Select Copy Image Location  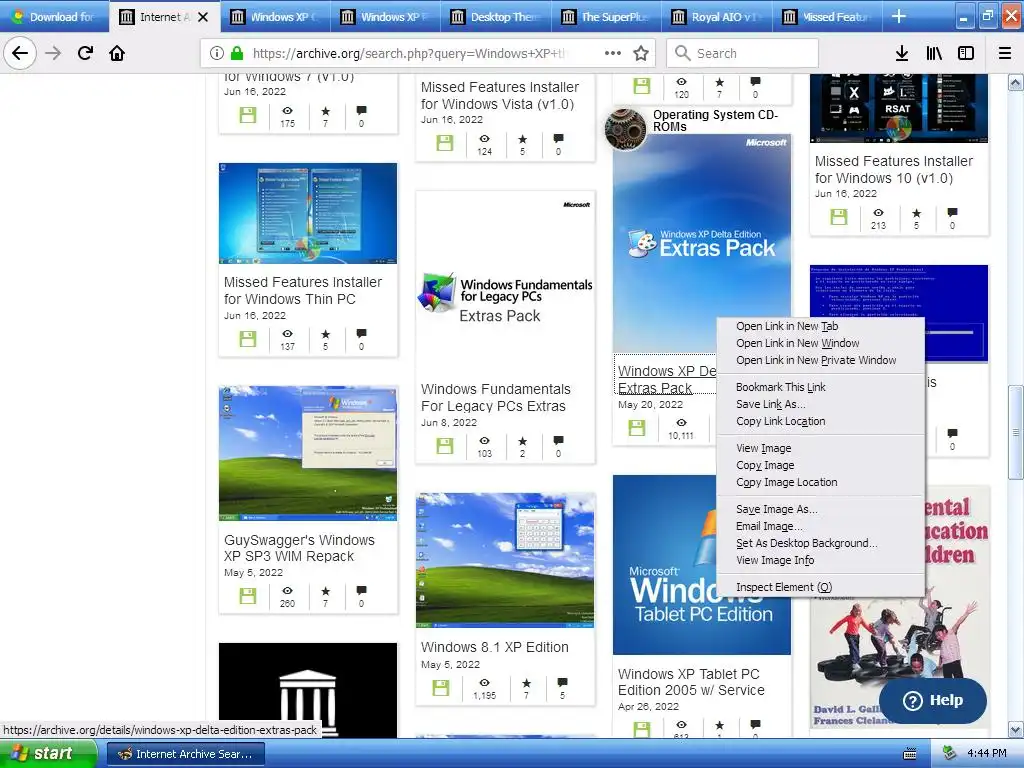pos(820,482)
